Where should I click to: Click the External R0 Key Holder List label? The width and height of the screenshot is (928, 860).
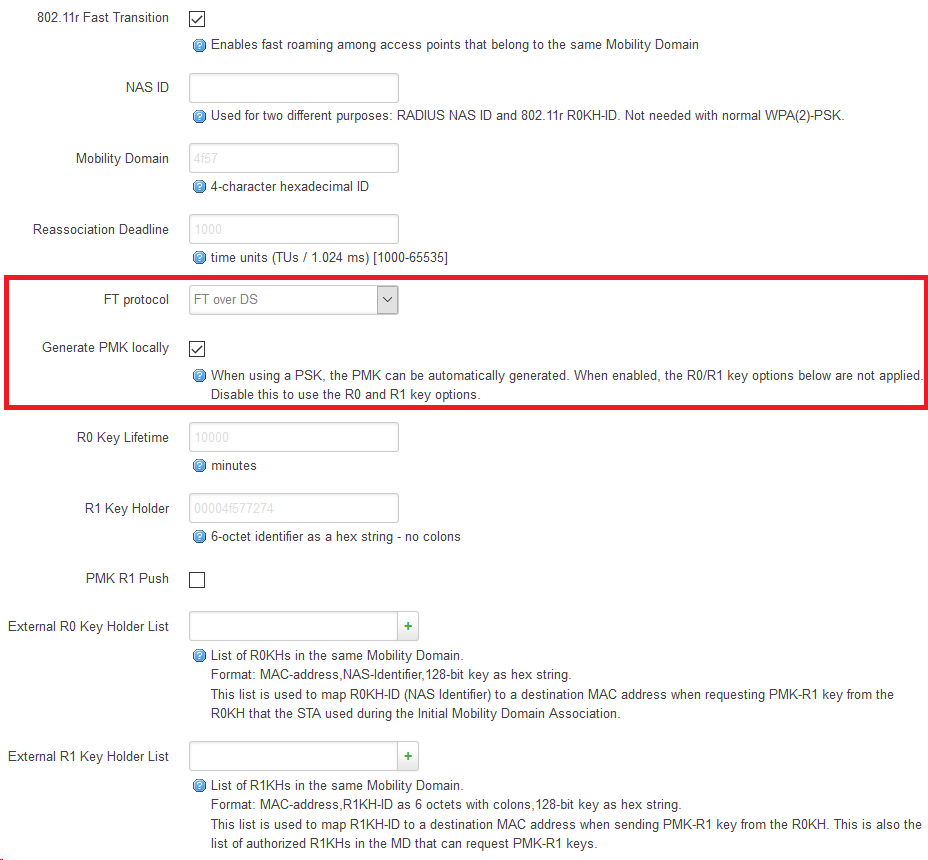[88, 626]
